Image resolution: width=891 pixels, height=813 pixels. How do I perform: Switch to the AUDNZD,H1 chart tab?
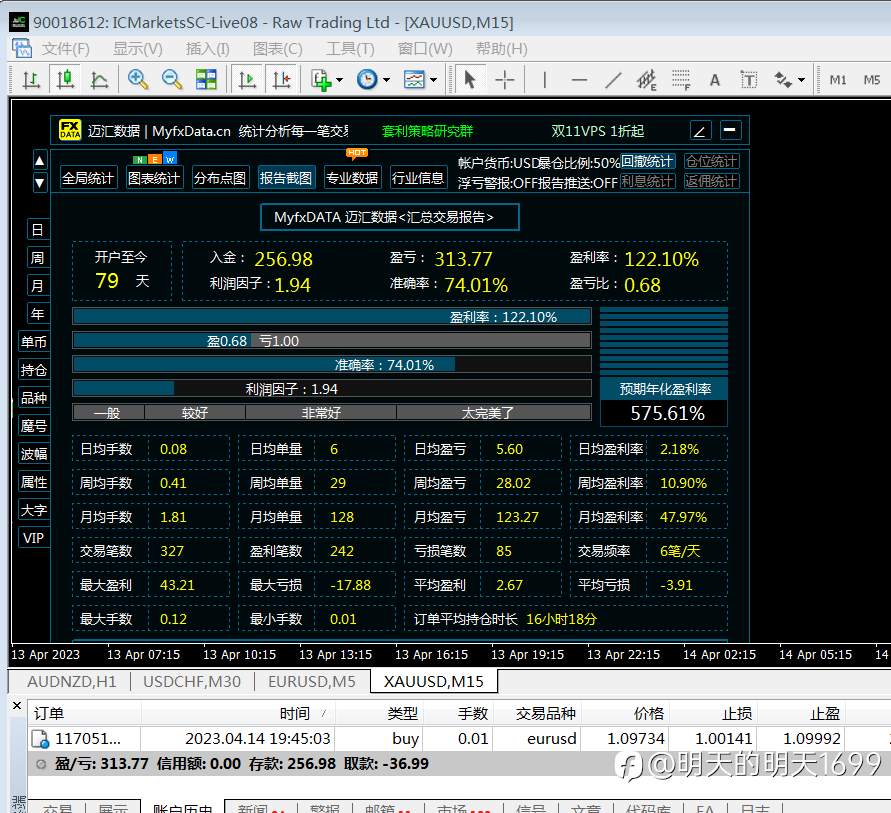(x=72, y=681)
